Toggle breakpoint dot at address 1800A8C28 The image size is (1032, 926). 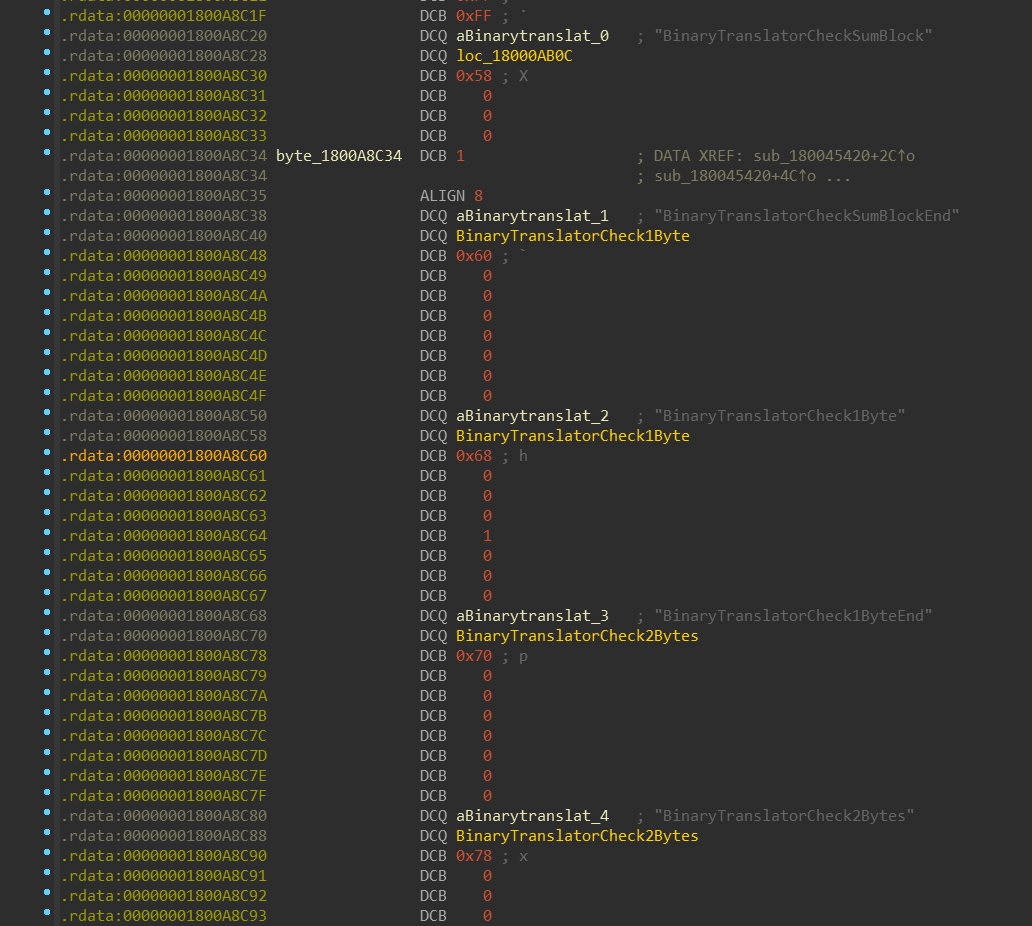[x=47, y=53]
